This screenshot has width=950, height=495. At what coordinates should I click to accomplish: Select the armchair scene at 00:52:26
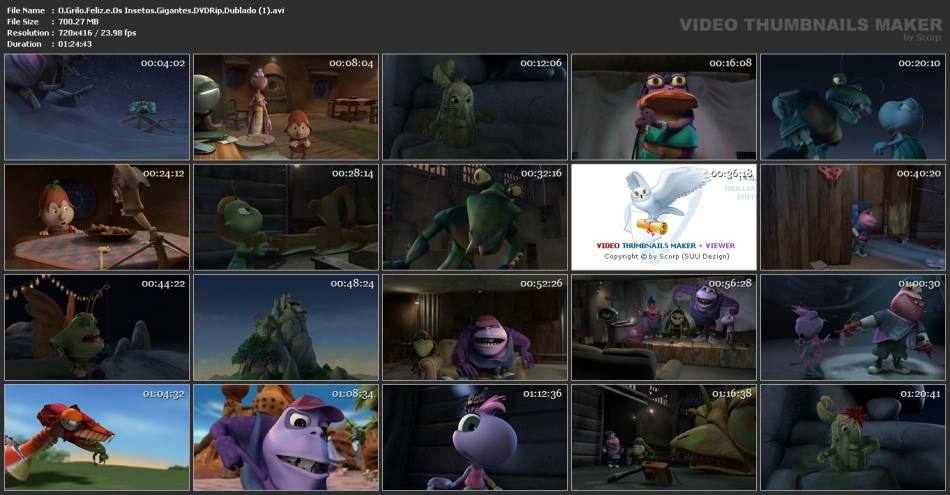[x=475, y=327]
